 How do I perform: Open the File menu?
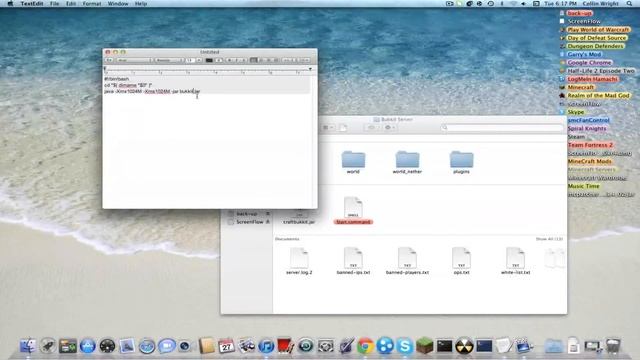point(54,4)
